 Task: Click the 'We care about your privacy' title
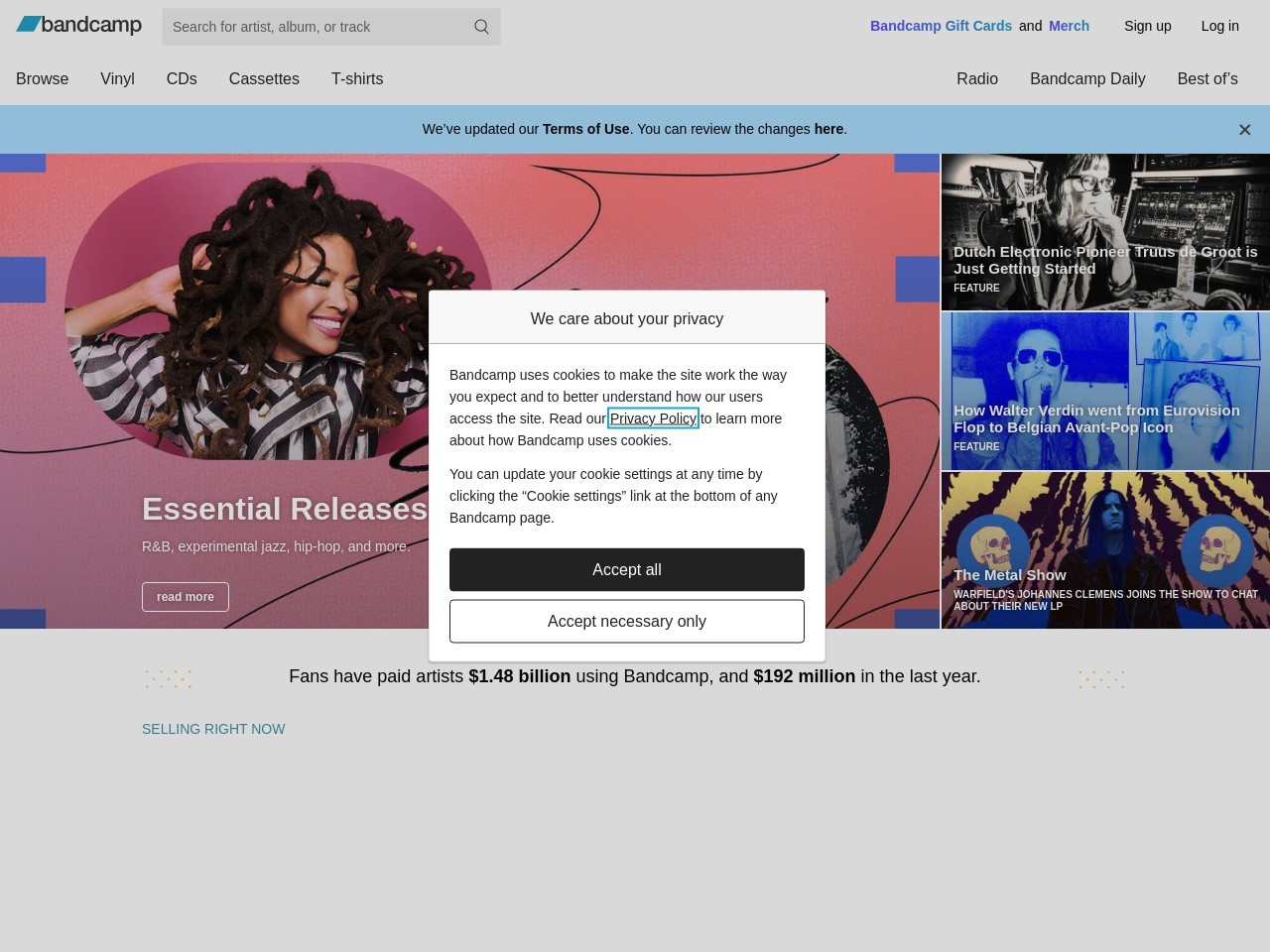click(627, 318)
